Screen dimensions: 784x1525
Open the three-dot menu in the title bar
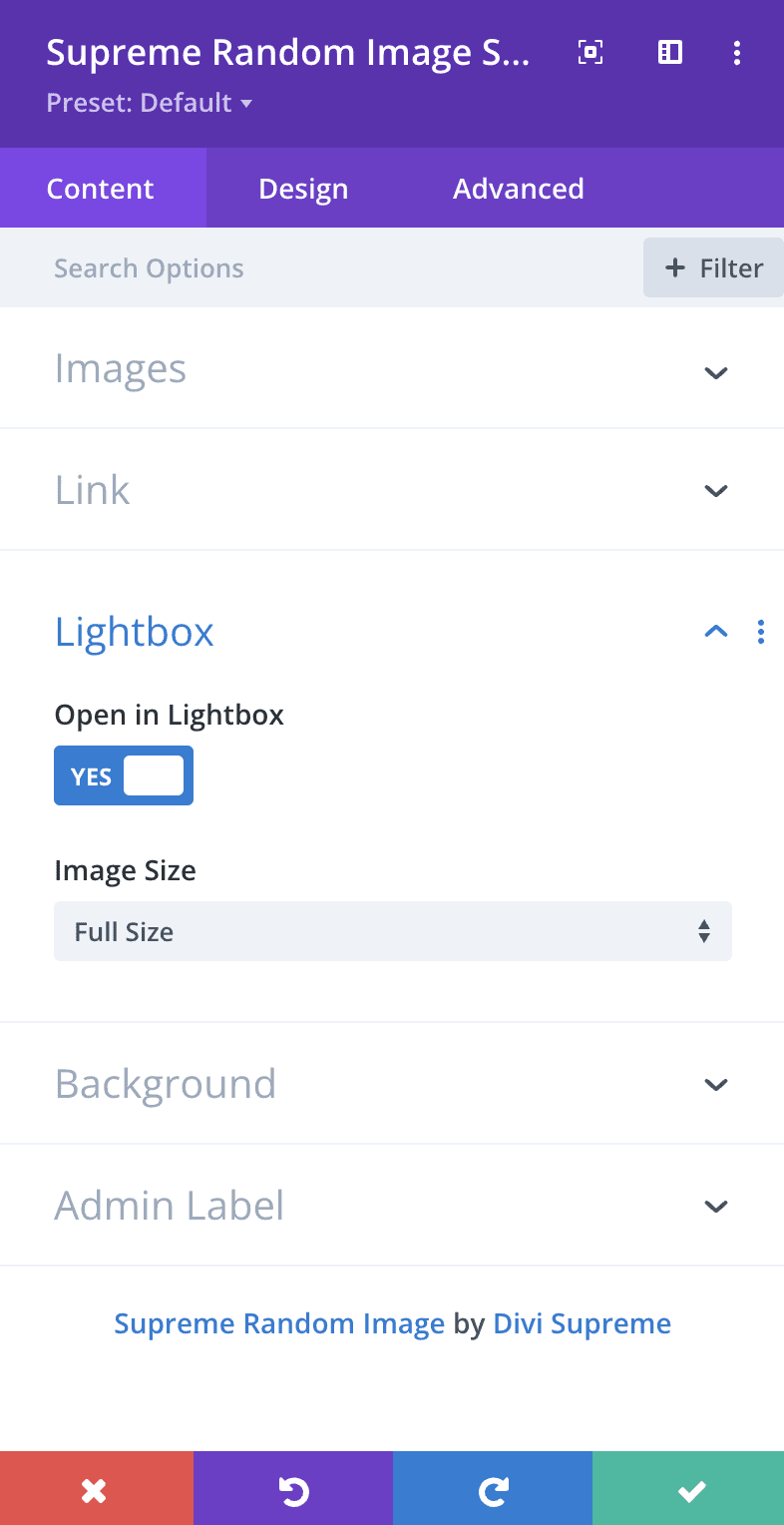coord(737,53)
